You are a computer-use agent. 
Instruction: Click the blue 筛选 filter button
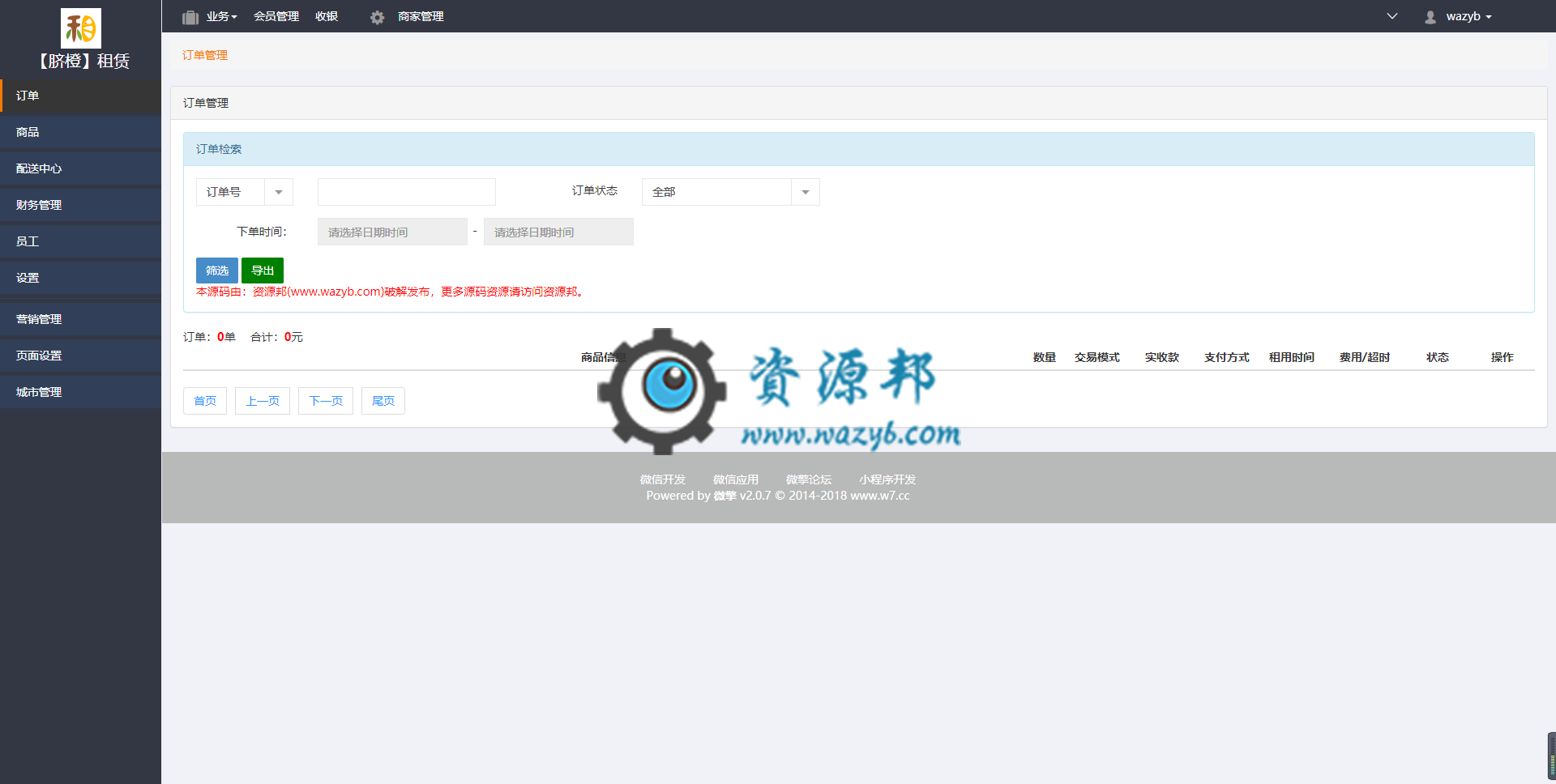pyautogui.click(x=217, y=271)
